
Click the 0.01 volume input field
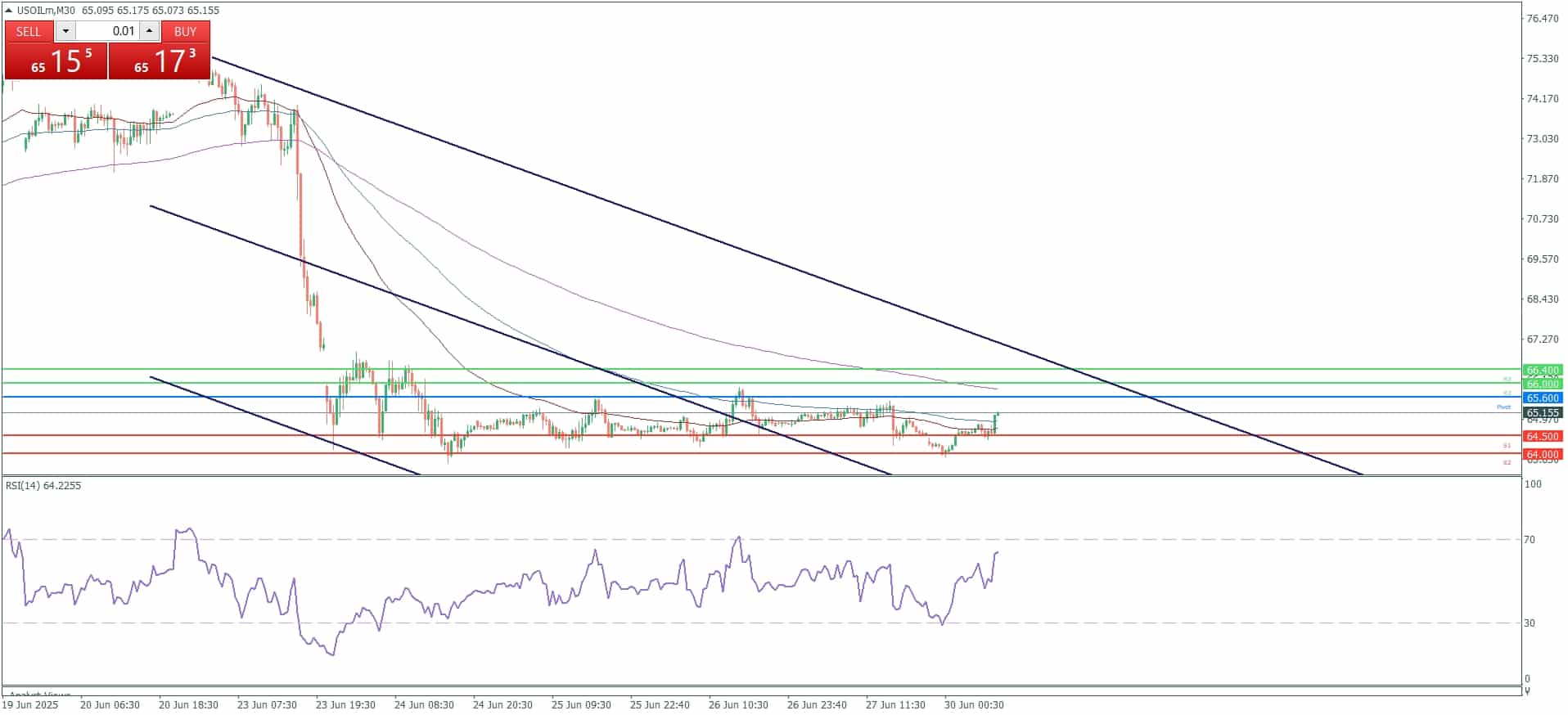[x=107, y=31]
